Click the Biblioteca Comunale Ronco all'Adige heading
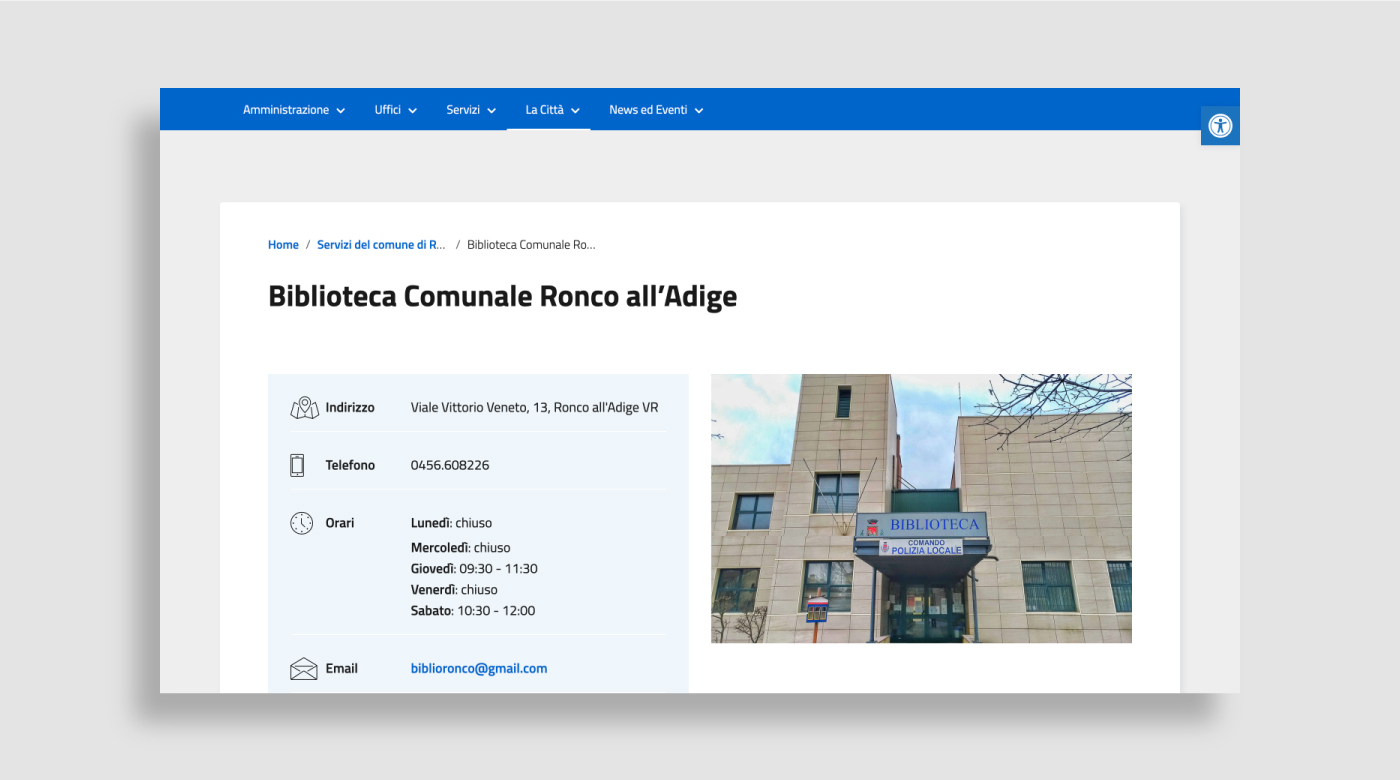 [502, 297]
